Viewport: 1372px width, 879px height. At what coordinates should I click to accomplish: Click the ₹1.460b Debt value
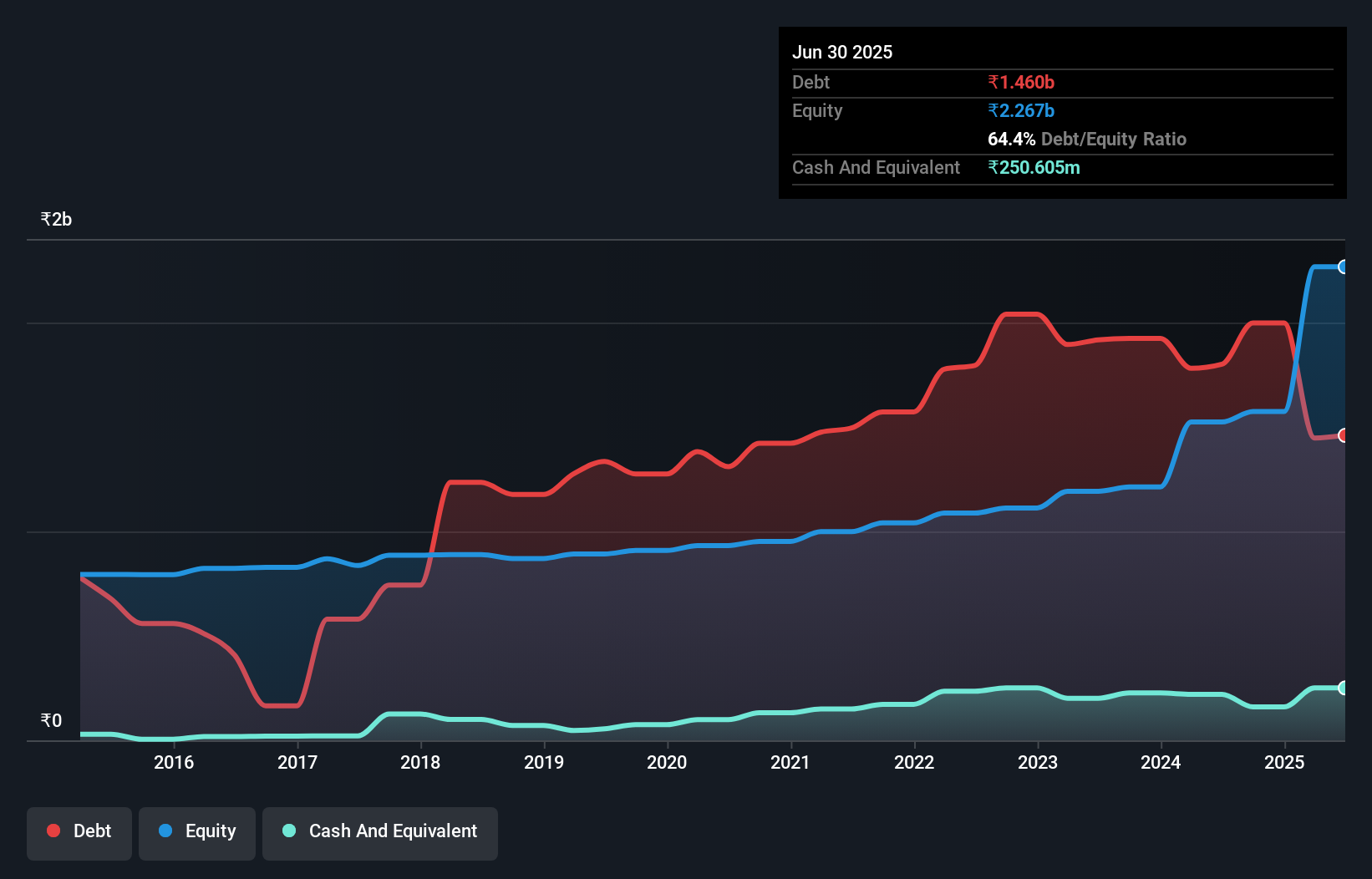[1021, 82]
